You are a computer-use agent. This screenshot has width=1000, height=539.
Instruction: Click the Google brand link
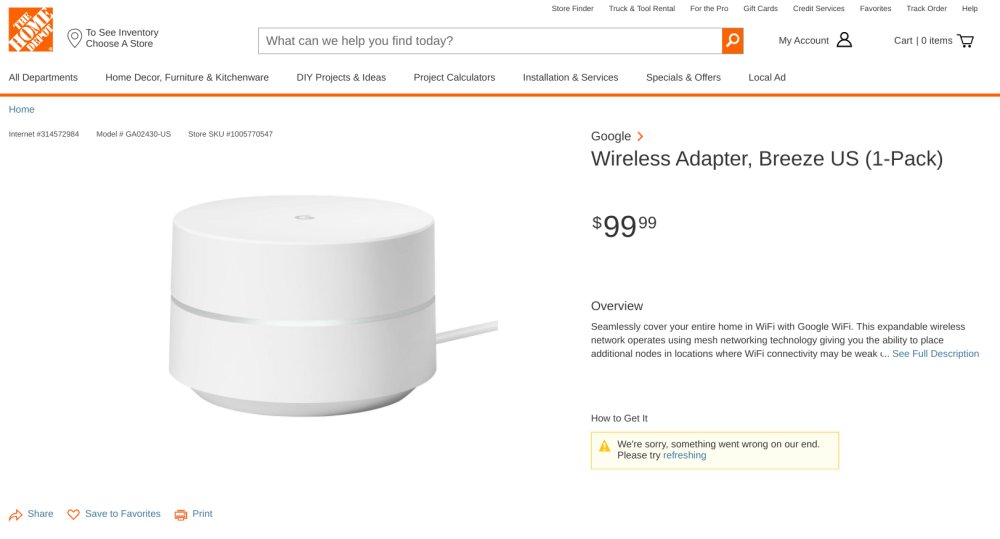tap(612, 137)
